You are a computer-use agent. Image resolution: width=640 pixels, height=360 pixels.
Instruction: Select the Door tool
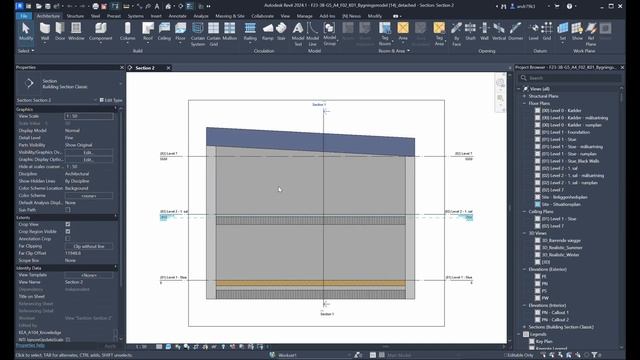pyautogui.click(x=60, y=31)
